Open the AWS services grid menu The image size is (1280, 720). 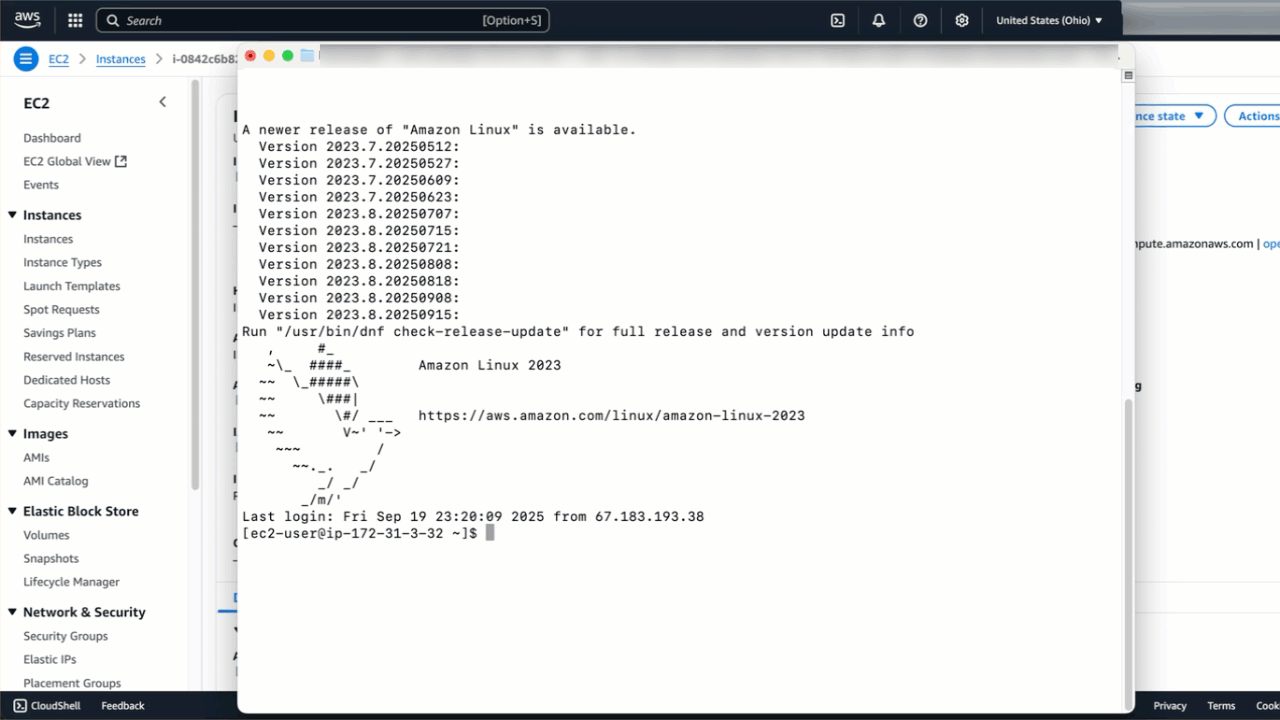click(x=75, y=20)
